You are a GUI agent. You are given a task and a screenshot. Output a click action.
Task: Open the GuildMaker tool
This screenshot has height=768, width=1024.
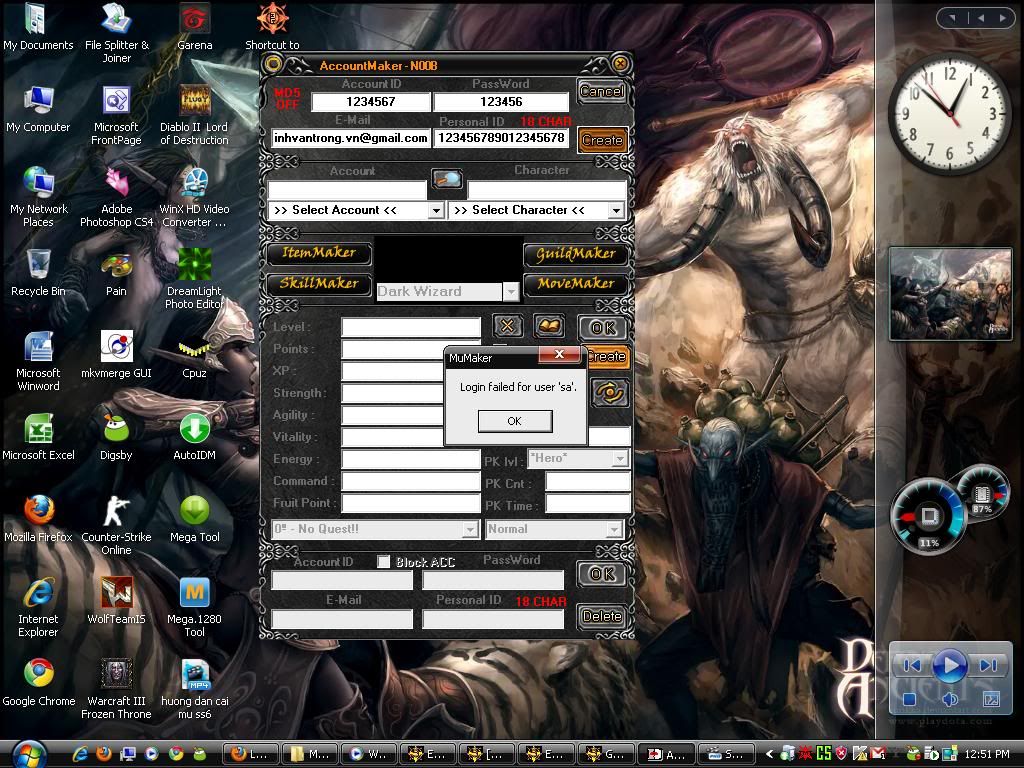click(575, 253)
